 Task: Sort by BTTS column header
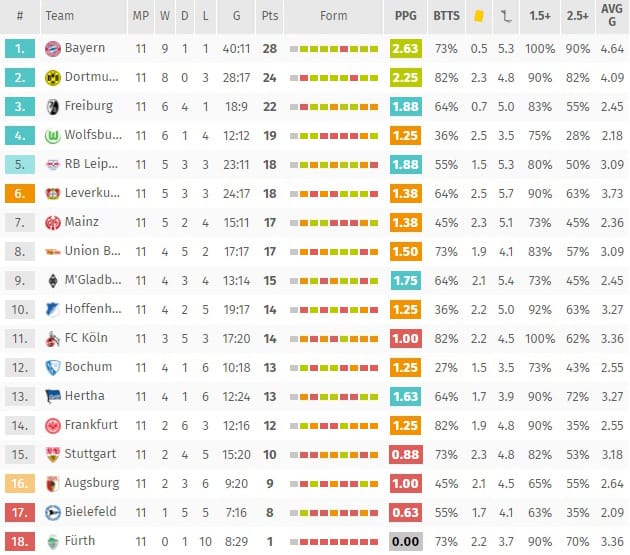pyautogui.click(x=446, y=16)
